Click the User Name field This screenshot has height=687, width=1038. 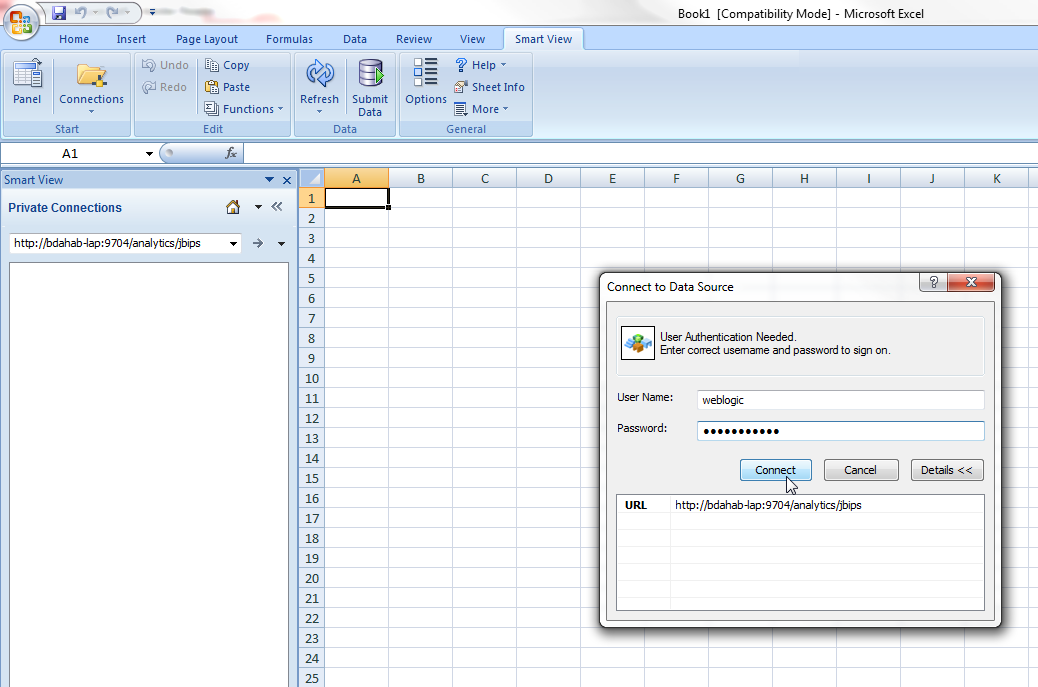click(840, 400)
